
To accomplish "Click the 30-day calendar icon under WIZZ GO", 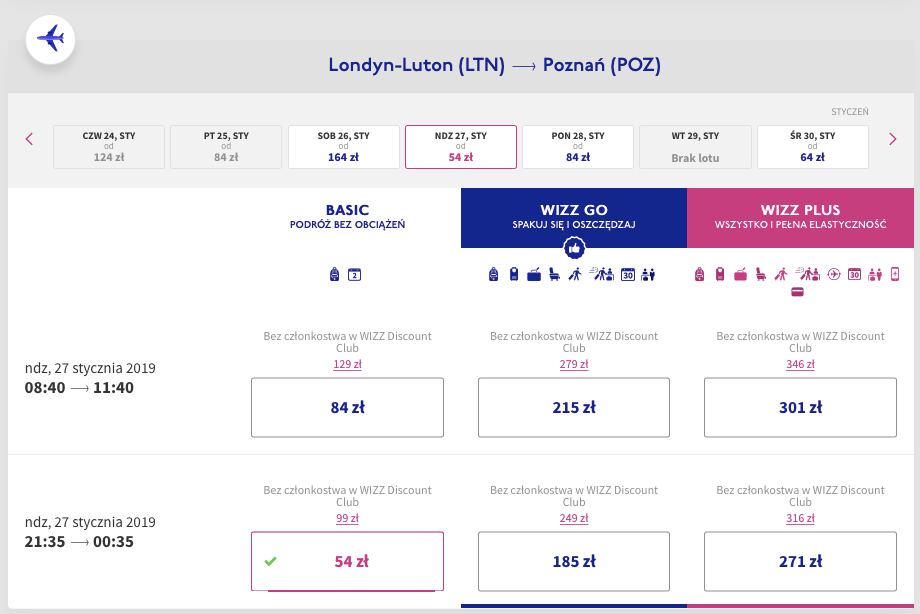I will pos(629,274).
